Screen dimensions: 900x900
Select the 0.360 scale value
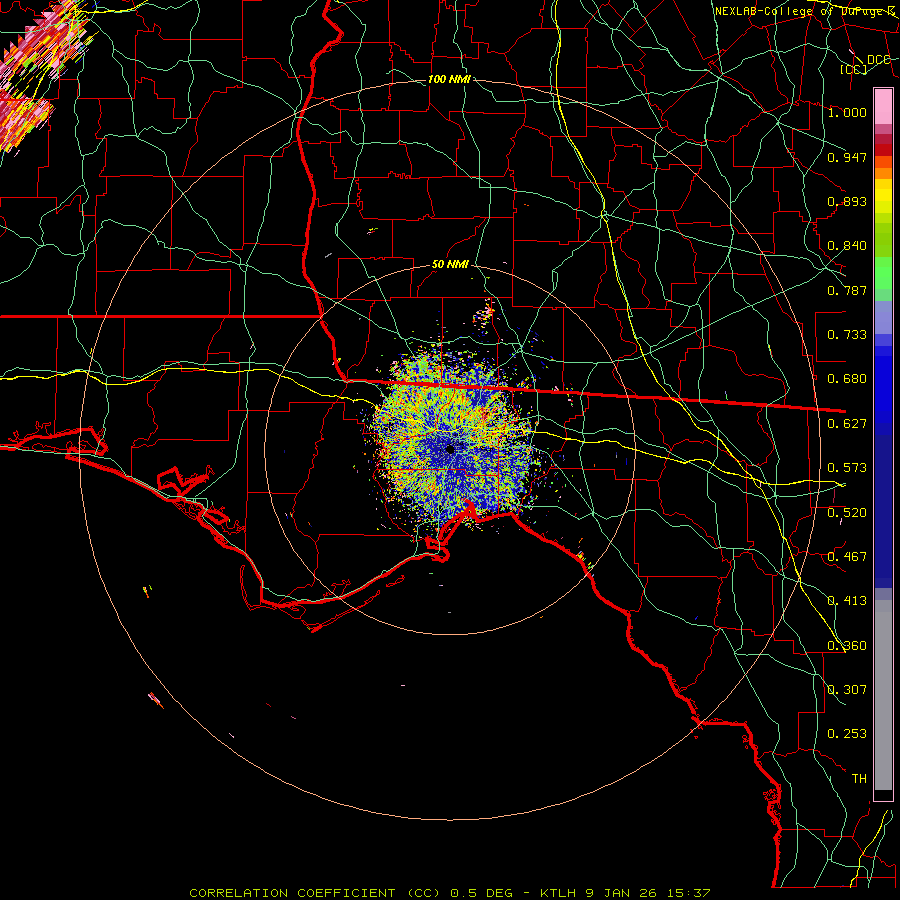point(847,646)
